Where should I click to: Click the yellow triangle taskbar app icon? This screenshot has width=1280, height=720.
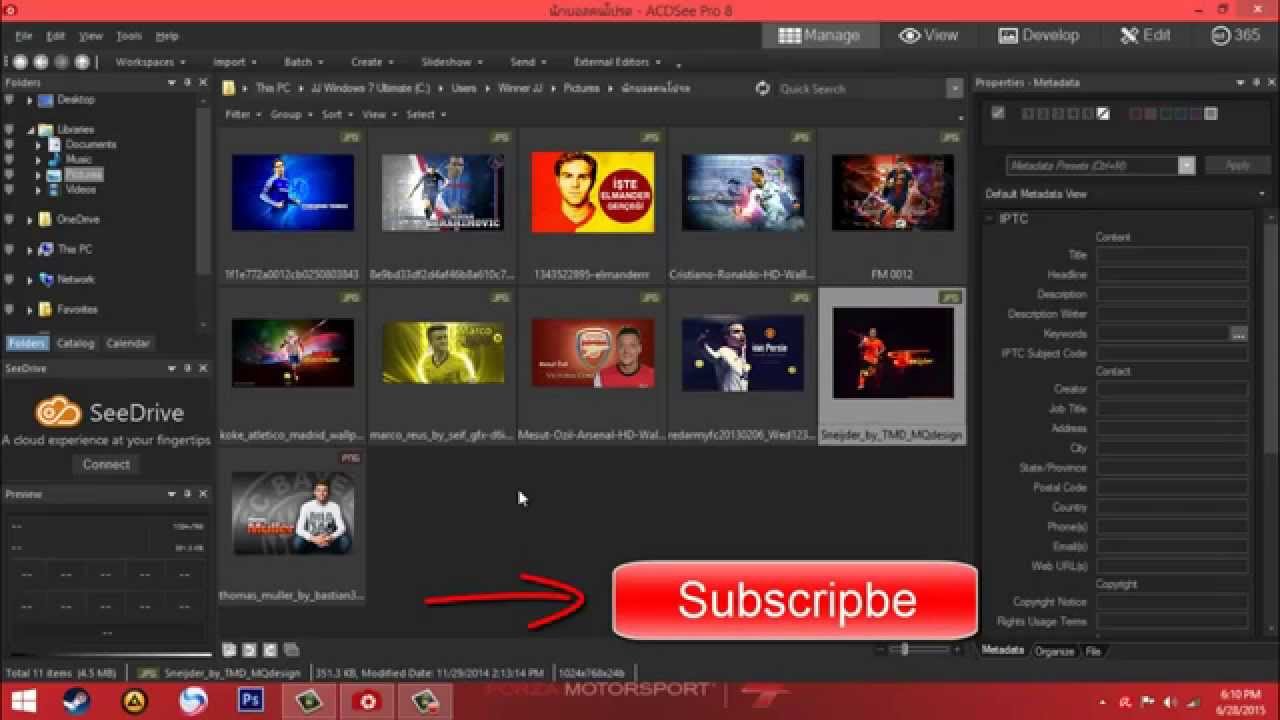coord(134,701)
